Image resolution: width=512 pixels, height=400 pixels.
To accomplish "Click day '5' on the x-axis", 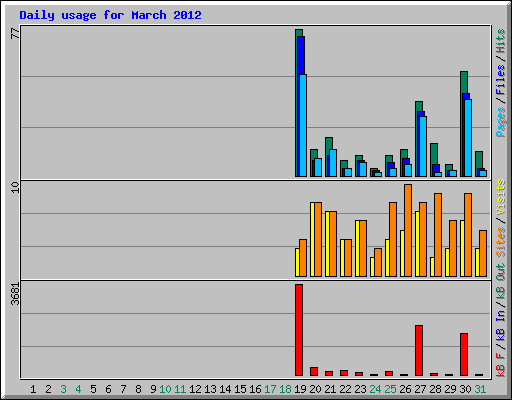I will [93, 389].
